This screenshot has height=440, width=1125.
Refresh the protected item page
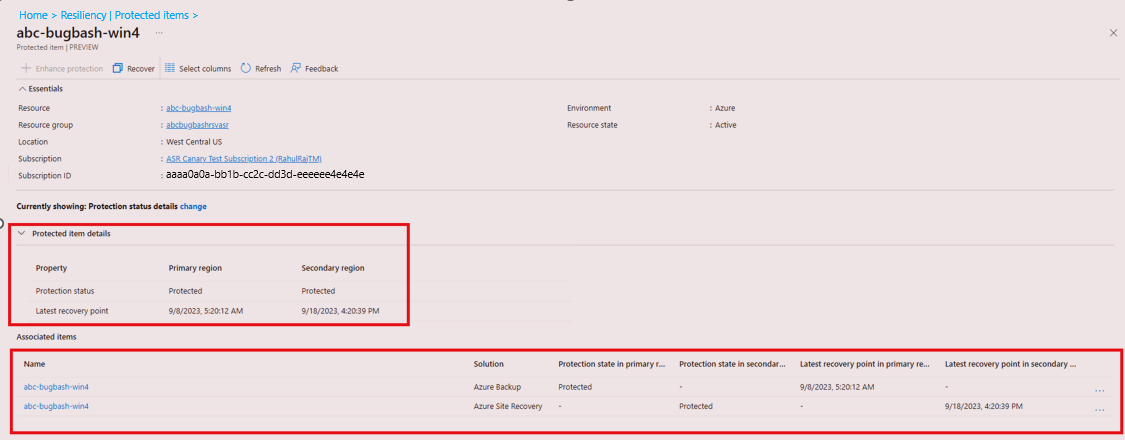pyautogui.click(x=260, y=68)
